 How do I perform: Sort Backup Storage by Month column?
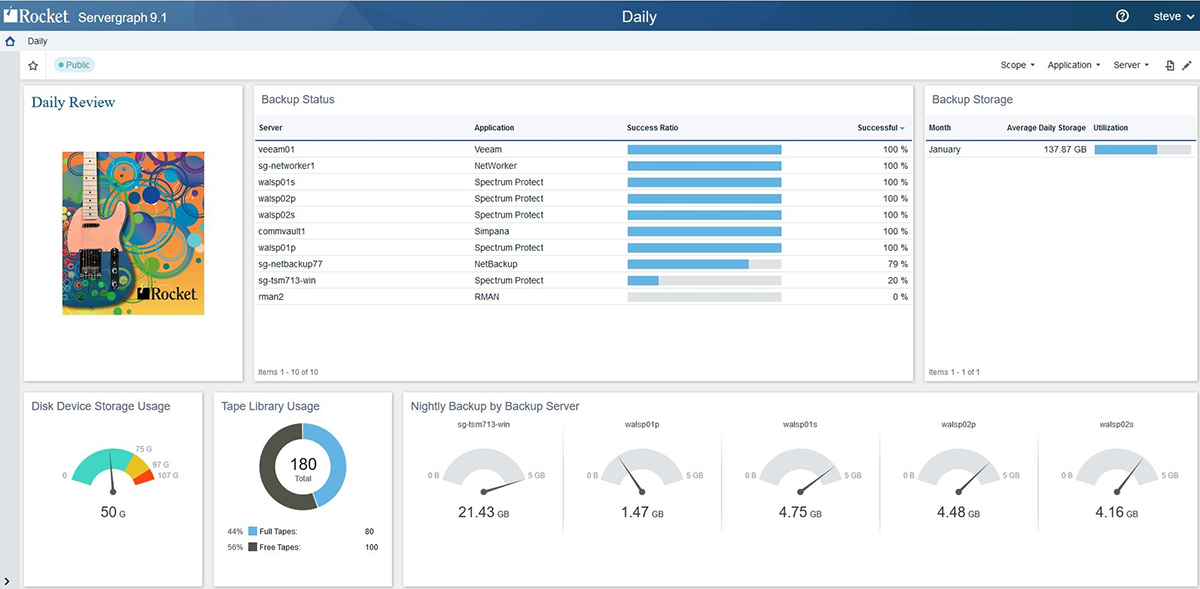click(940, 128)
